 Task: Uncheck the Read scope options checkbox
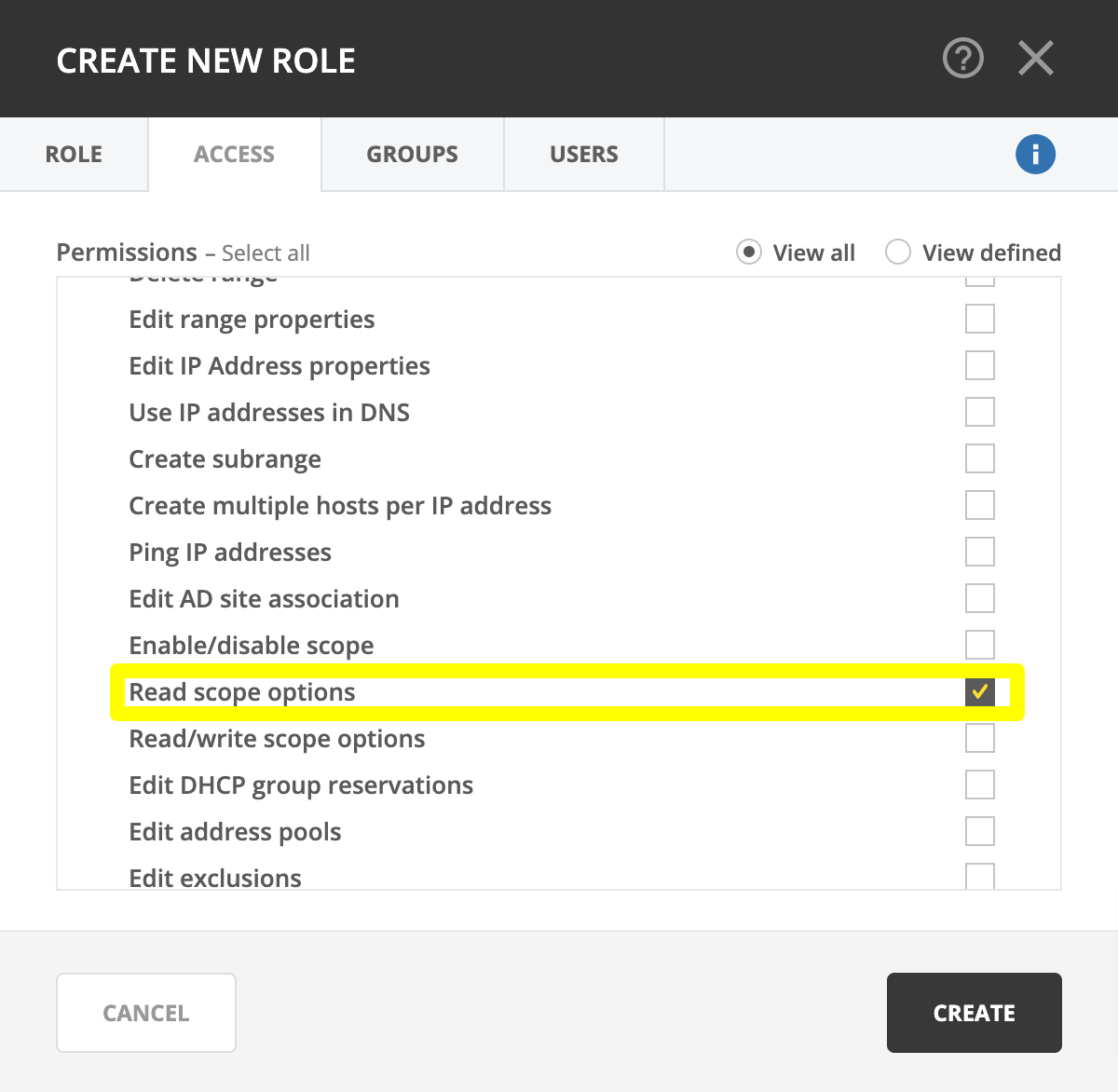(979, 691)
